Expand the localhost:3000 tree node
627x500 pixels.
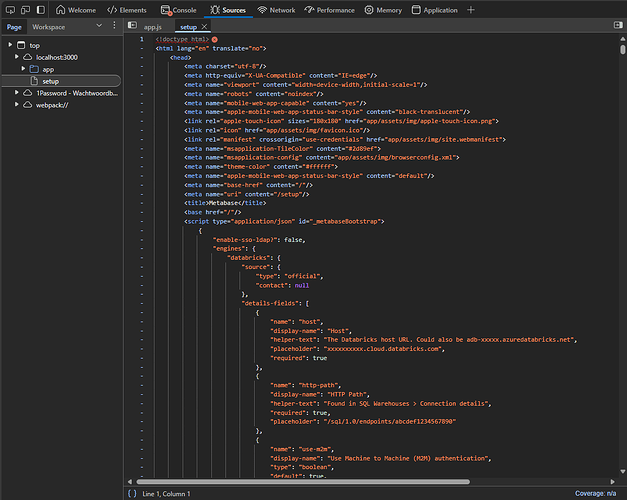pyautogui.click(x=16, y=57)
